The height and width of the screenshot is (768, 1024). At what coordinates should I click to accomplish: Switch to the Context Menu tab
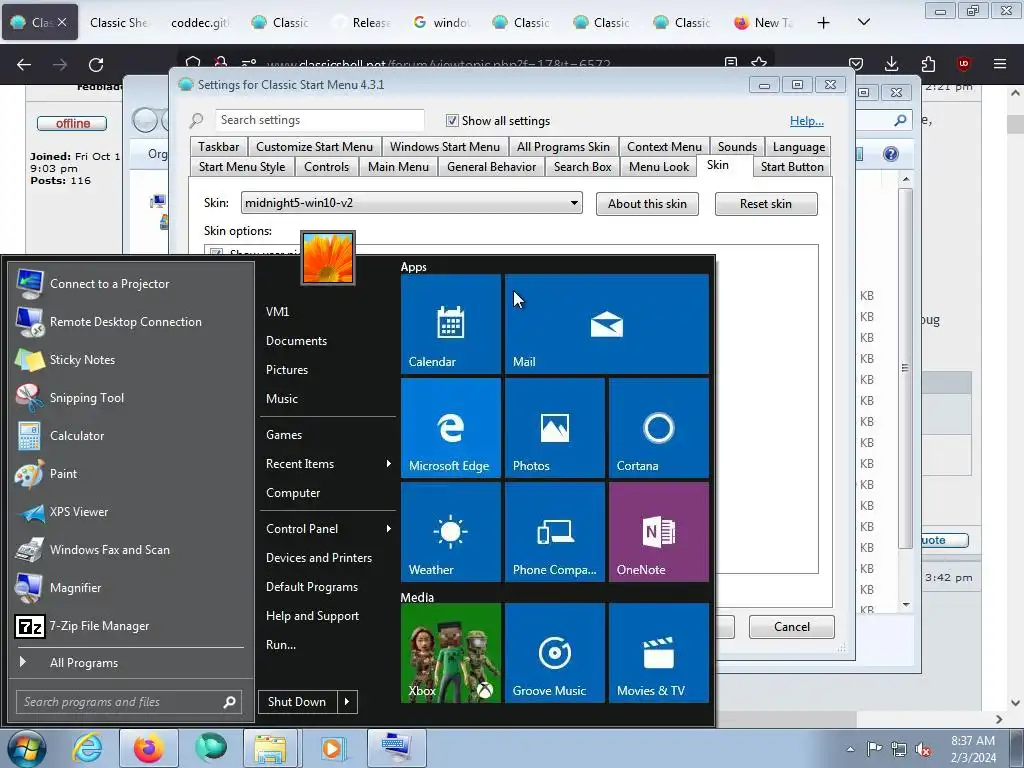[x=664, y=147]
